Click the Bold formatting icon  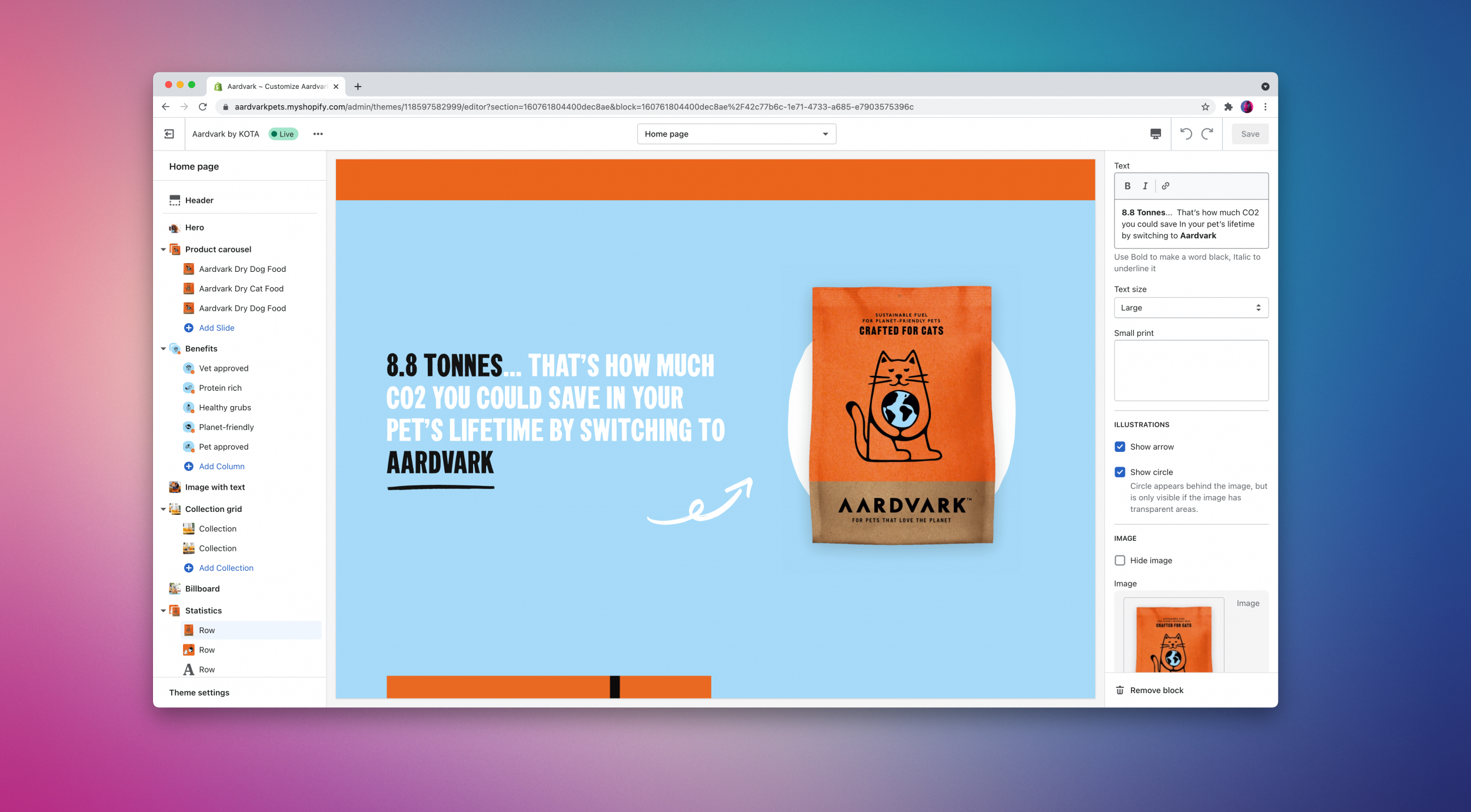click(1127, 186)
